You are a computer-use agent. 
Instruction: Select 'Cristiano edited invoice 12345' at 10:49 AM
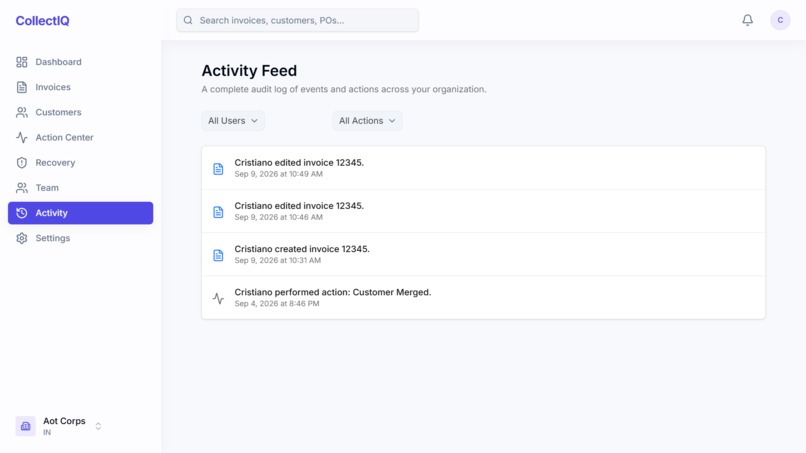click(483, 168)
